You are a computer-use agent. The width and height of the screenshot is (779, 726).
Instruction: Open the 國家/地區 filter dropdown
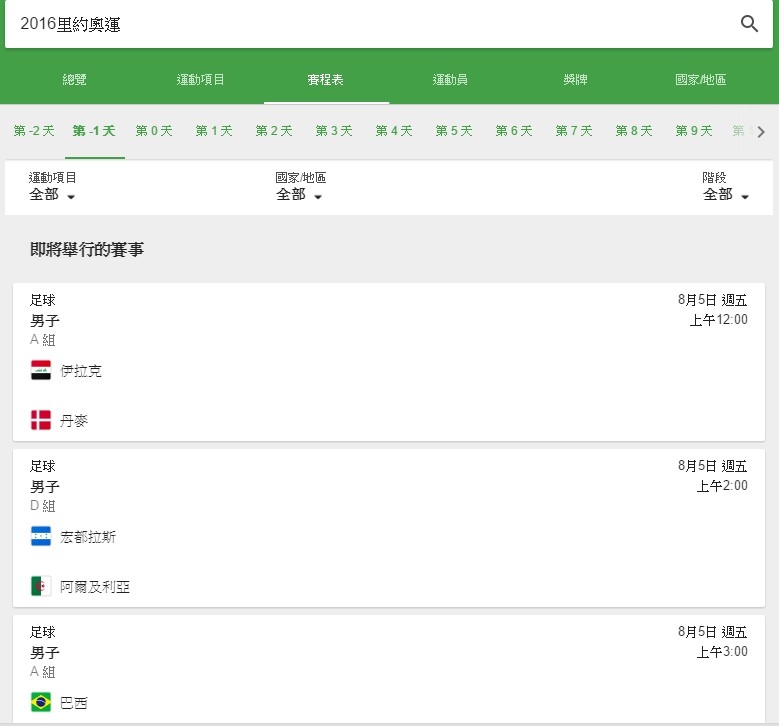click(x=299, y=195)
